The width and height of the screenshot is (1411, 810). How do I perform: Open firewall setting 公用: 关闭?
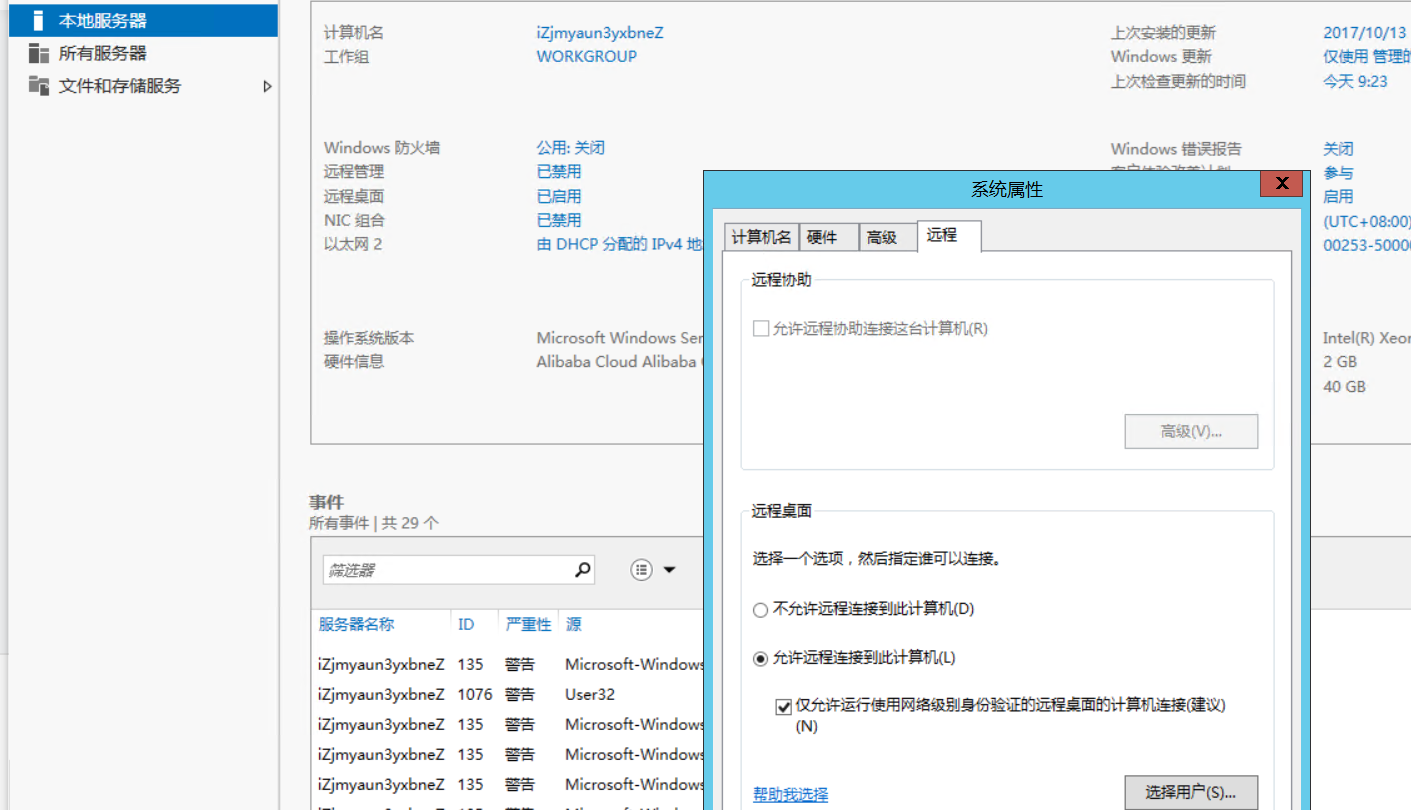(x=570, y=148)
